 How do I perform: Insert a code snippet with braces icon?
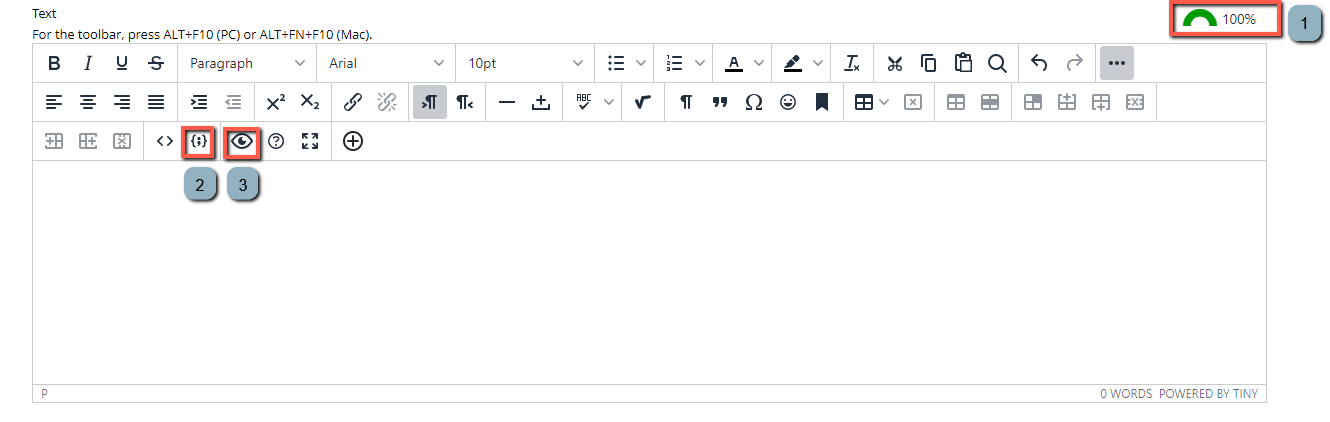coord(199,141)
